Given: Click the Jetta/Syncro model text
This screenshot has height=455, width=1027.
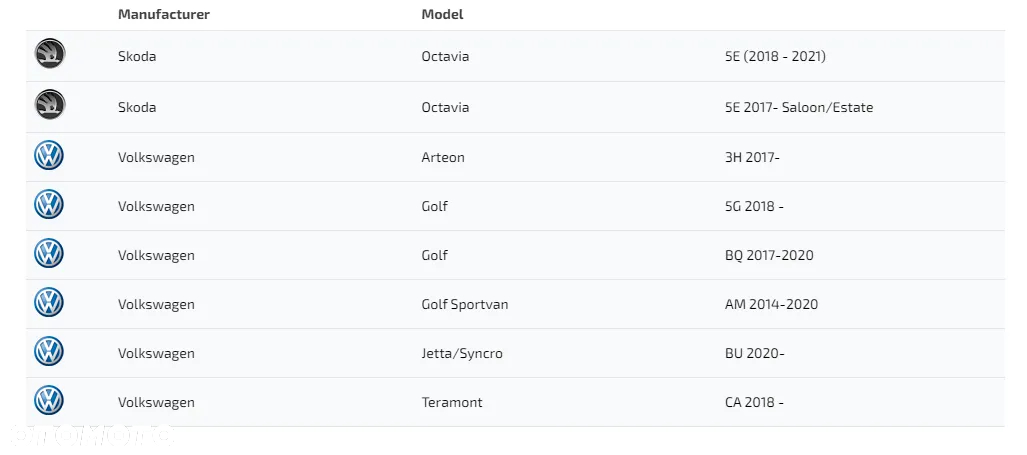Looking at the screenshot, I should [x=462, y=354].
